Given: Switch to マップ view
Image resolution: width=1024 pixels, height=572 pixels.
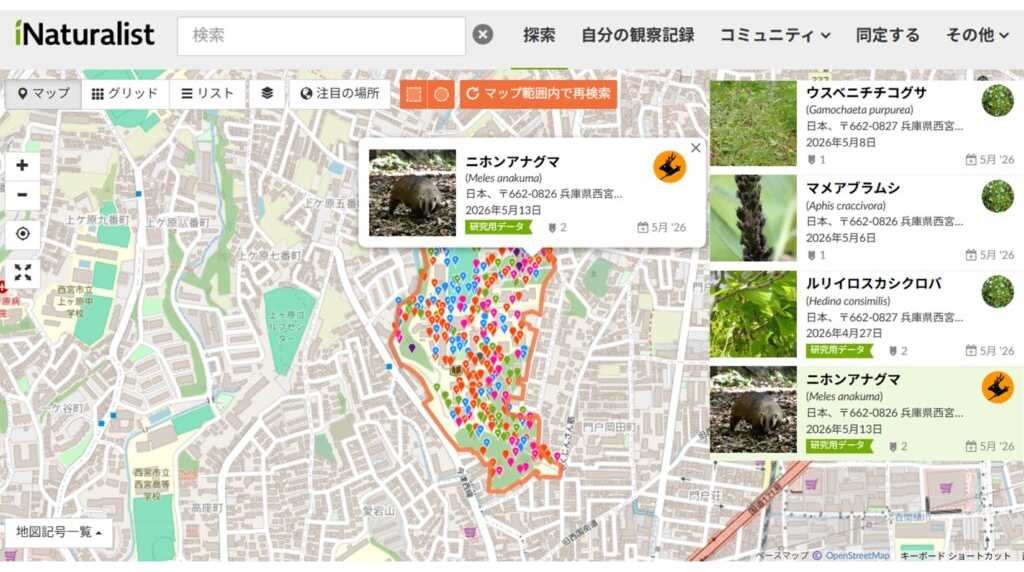Looking at the screenshot, I should tap(44, 93).
